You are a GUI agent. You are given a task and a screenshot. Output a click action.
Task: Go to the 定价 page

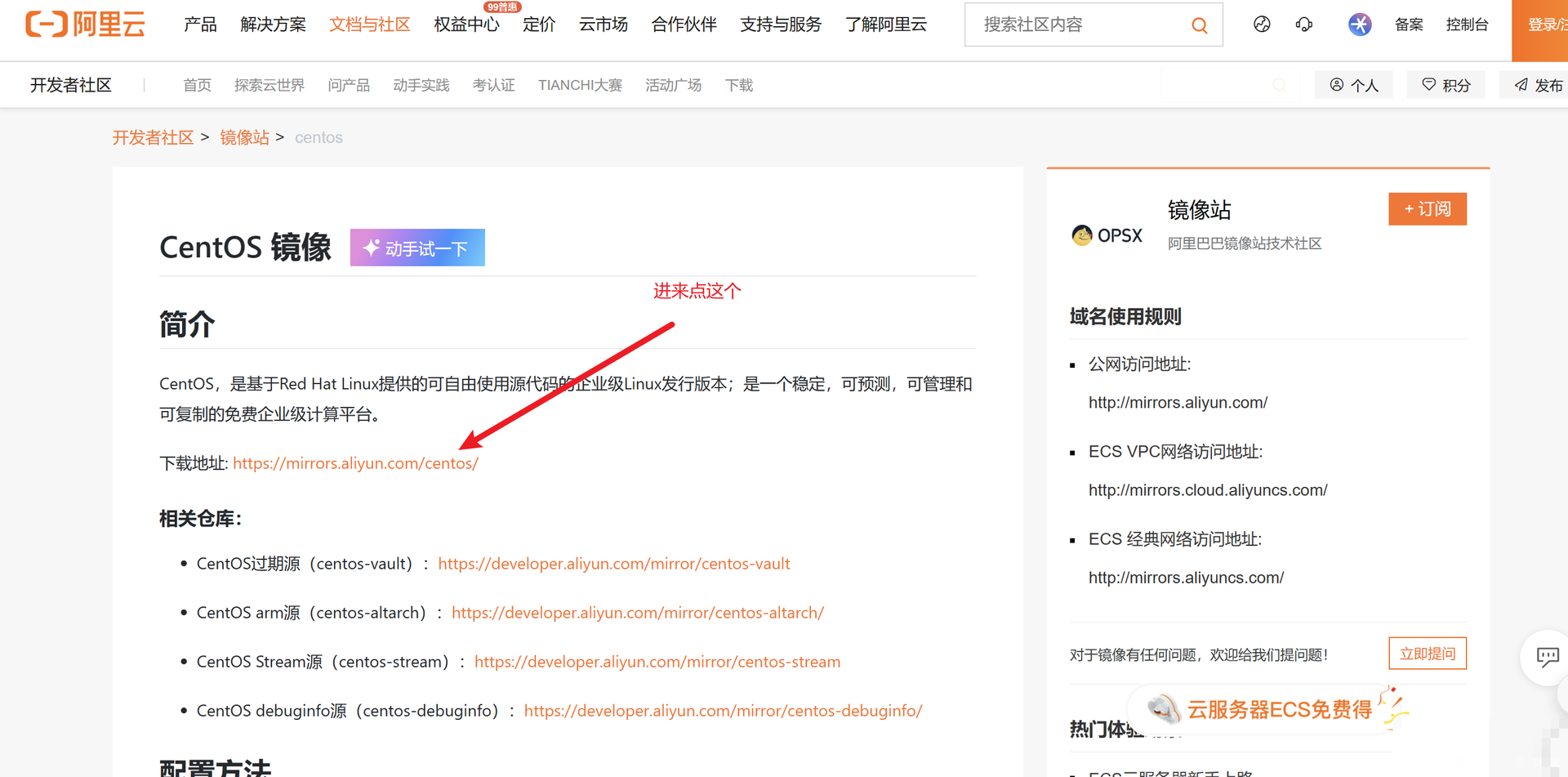click(x=539, y=25)
